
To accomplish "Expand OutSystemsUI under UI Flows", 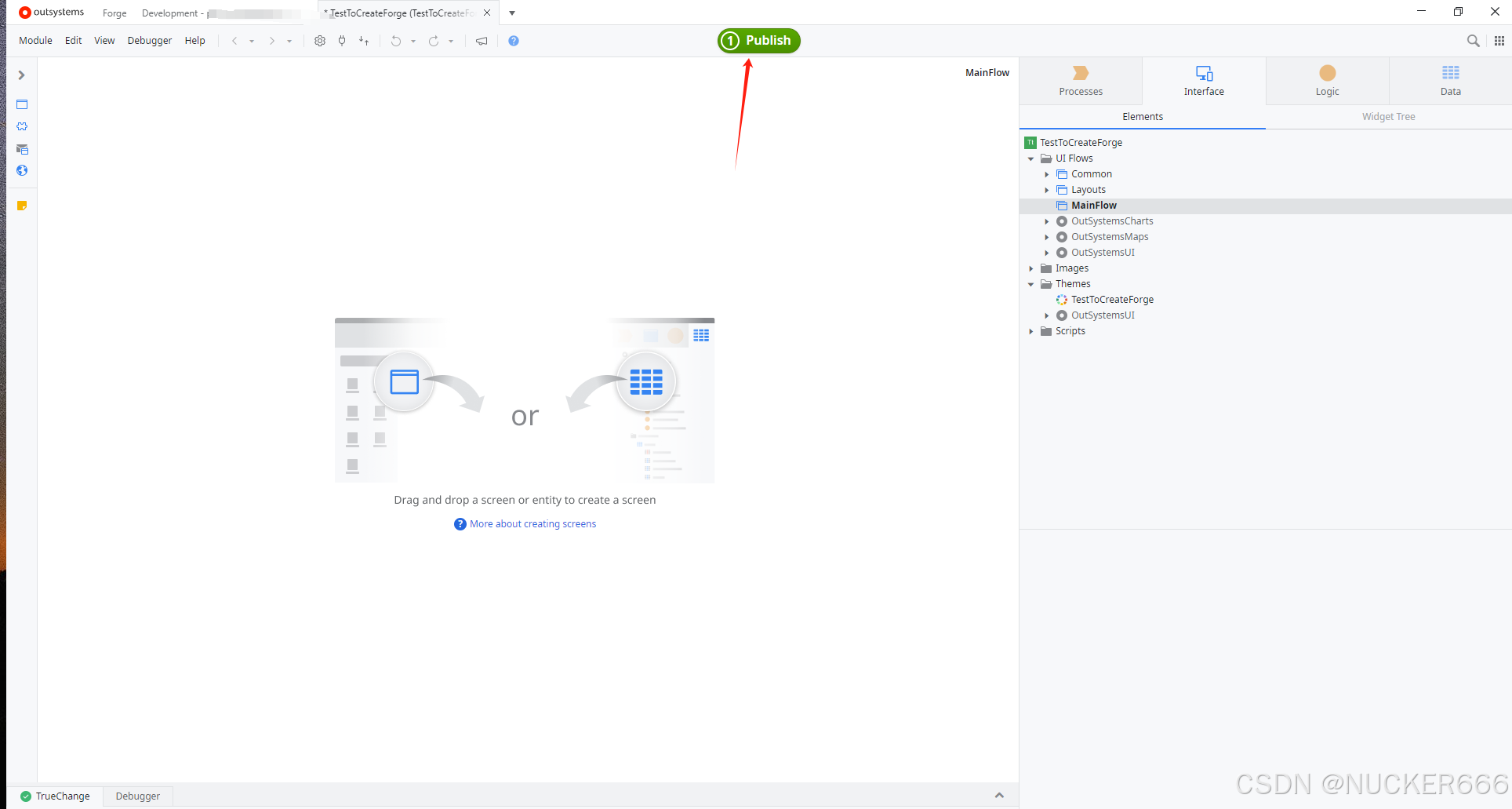I will click(1046, 253).
